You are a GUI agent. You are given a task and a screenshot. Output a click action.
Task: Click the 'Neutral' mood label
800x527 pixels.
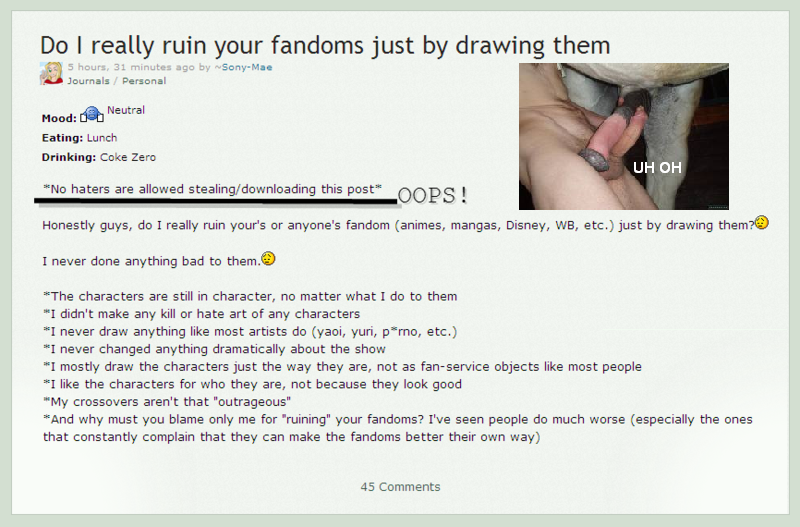click(x=126, y=110)
